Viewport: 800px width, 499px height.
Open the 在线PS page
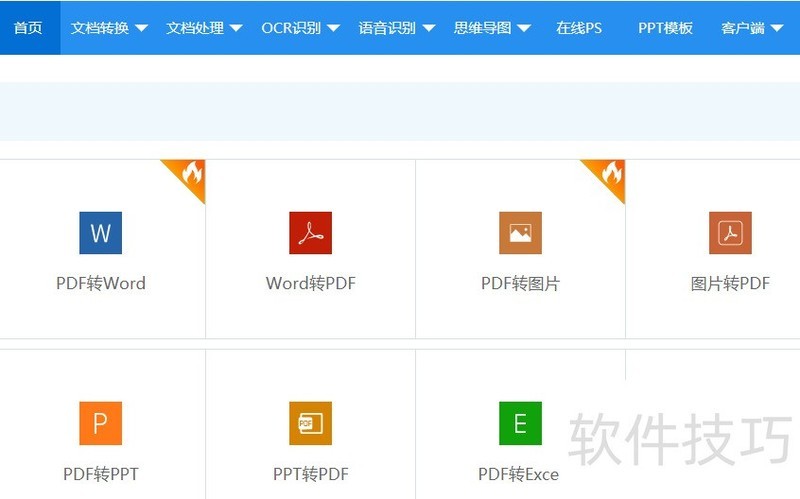click(579, 28)
